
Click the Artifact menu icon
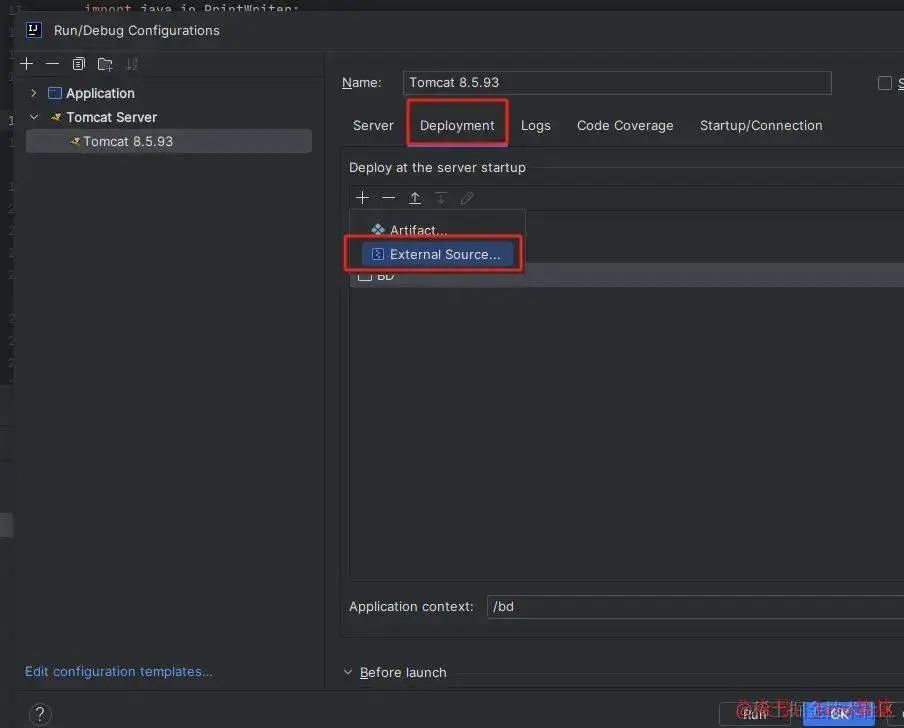[x=378, y=230]
